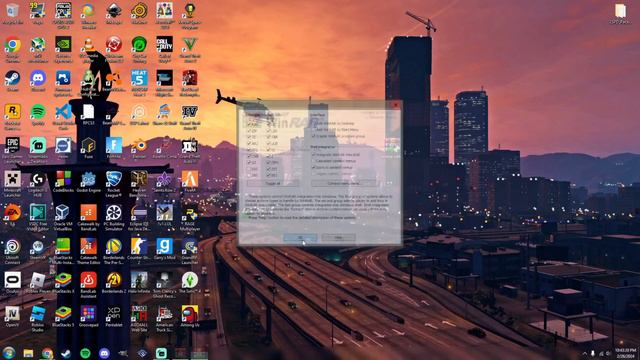
Task: Open the Rockstar Games Launcher desktop icon
Action: (12, 116)
